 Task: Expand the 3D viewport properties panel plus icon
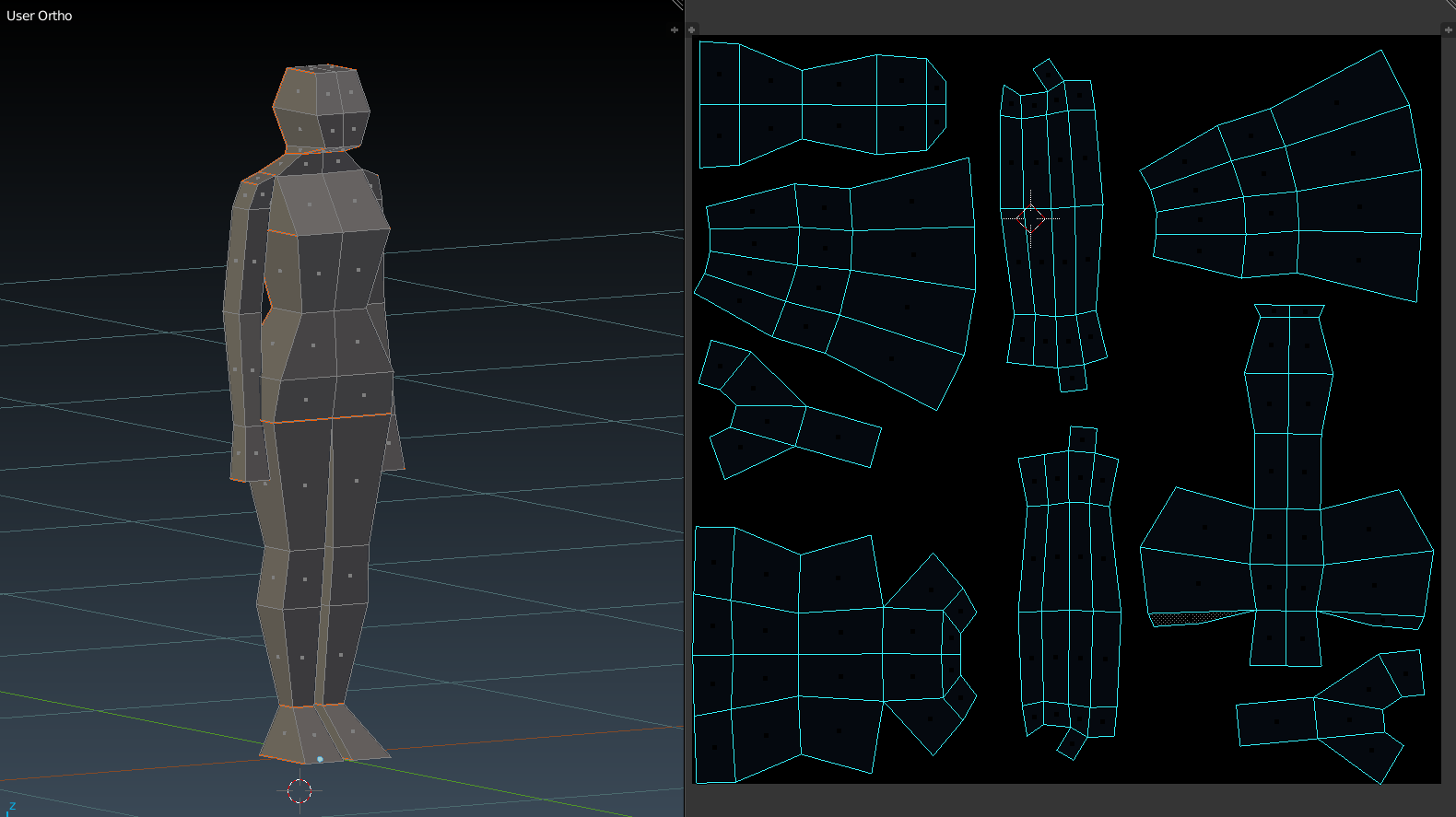(x=674, y=29)
